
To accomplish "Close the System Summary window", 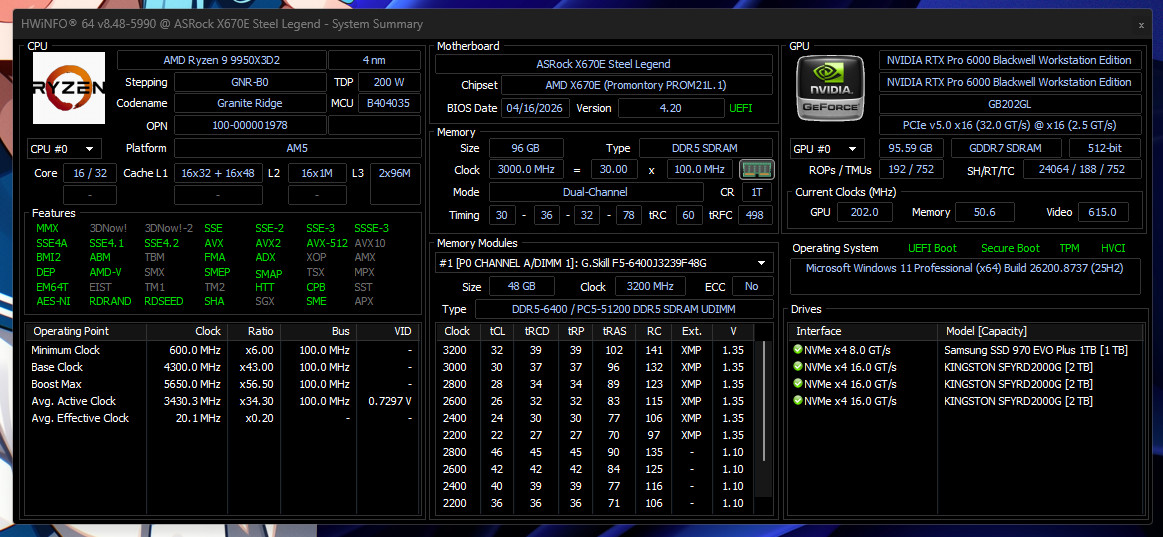I will [1141, 24].
